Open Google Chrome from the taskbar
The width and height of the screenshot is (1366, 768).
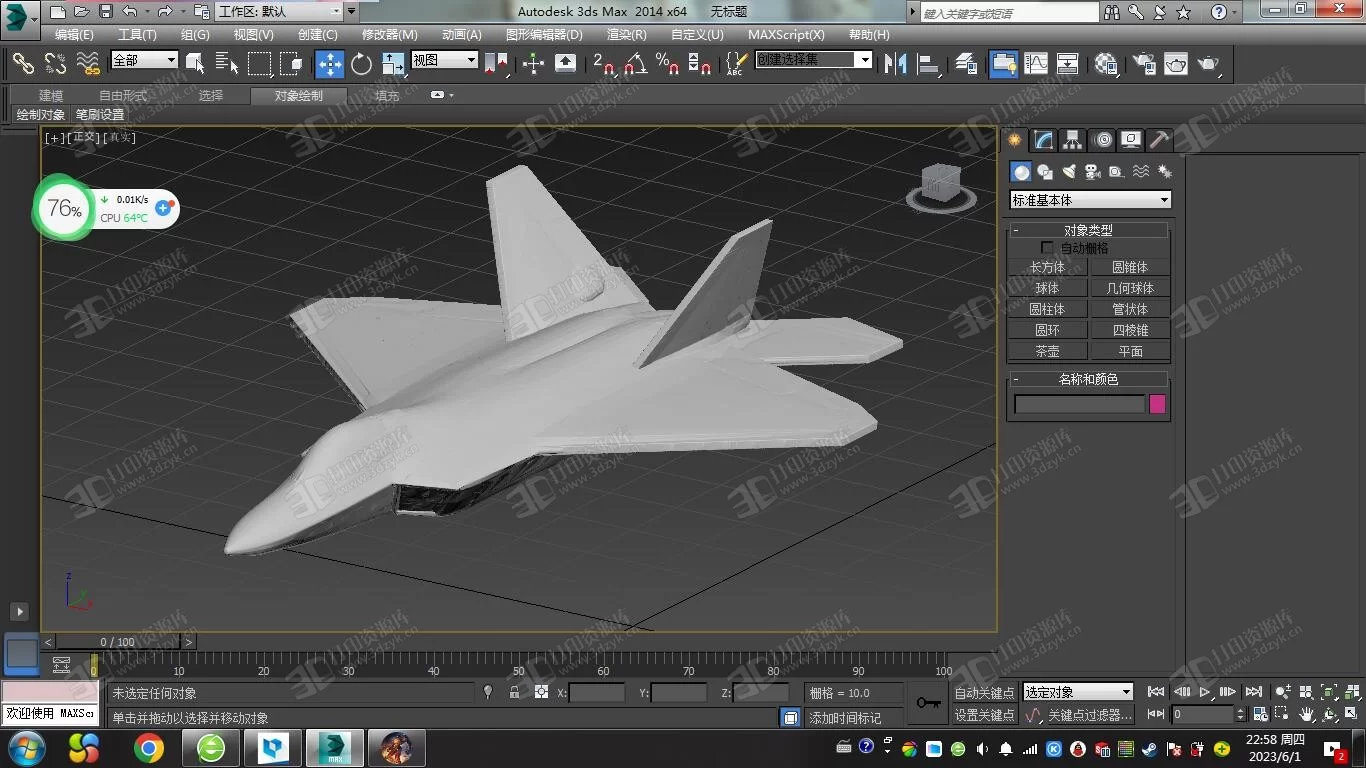click(x=149, y=748)
